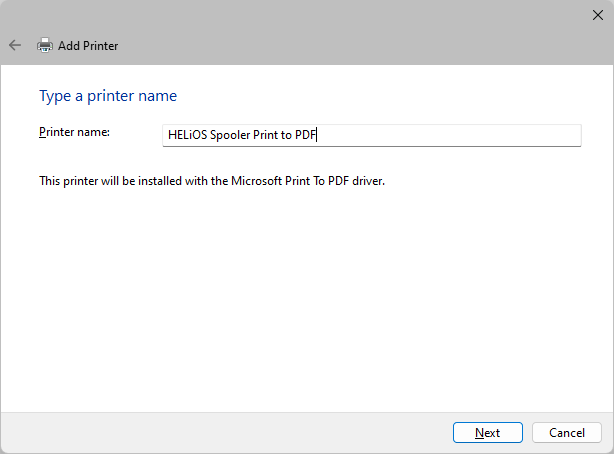The image size is (614, 454).
Task: Click the driver installation description text
Action: (x=212, y=181)
